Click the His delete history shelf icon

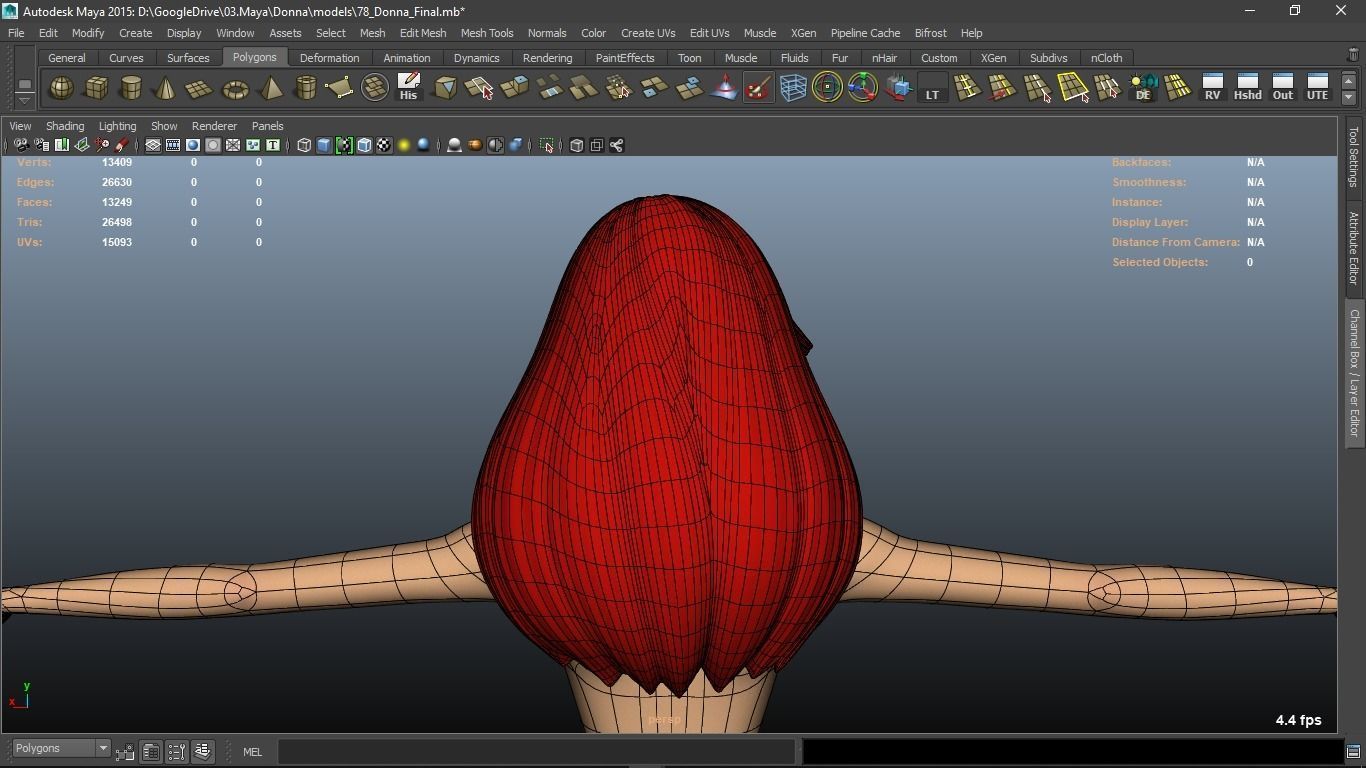[408, 88]
